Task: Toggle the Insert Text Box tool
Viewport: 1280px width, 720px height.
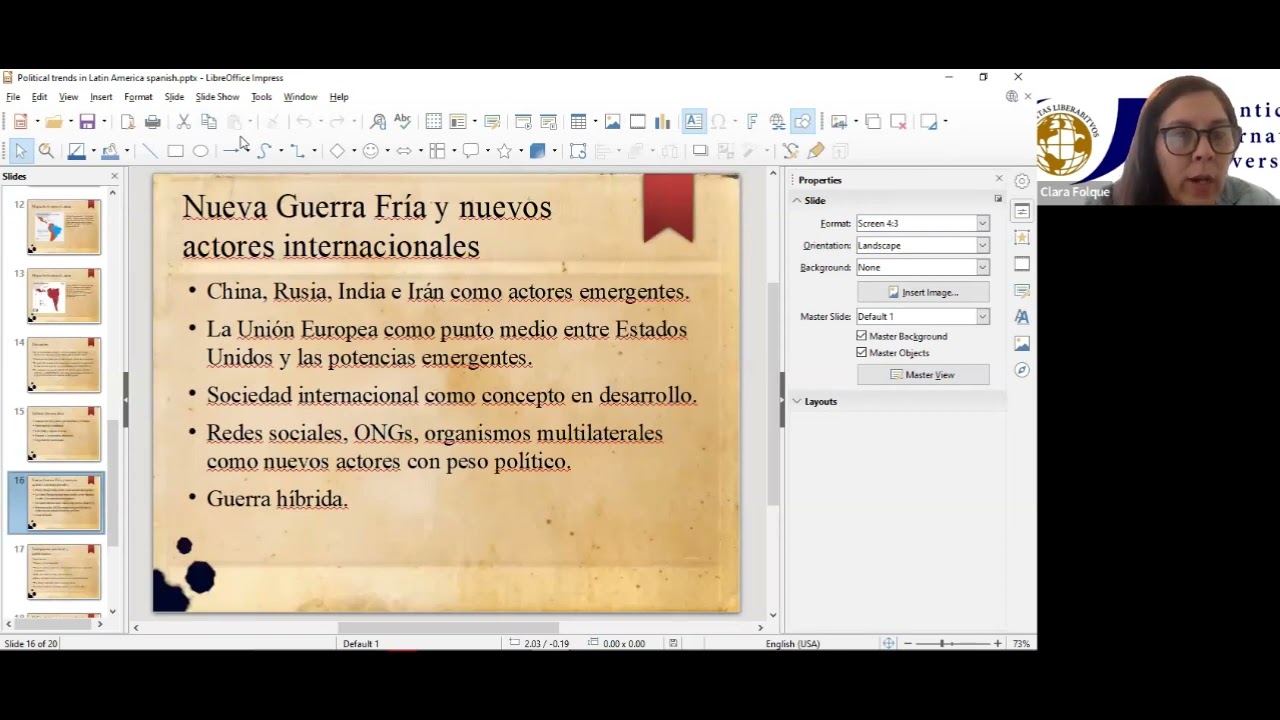Action: pyautogui.click(x=693, y=122)
